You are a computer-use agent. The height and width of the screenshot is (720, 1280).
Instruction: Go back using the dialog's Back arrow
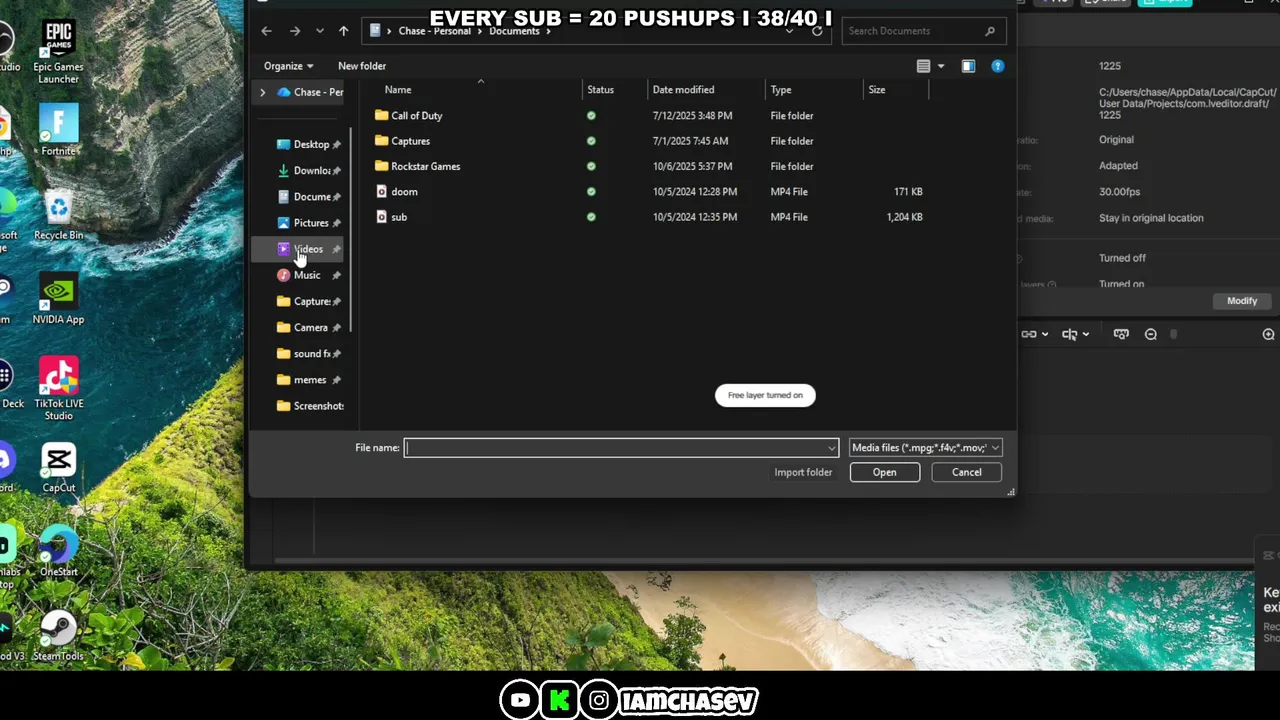click(x=266, y=31)
